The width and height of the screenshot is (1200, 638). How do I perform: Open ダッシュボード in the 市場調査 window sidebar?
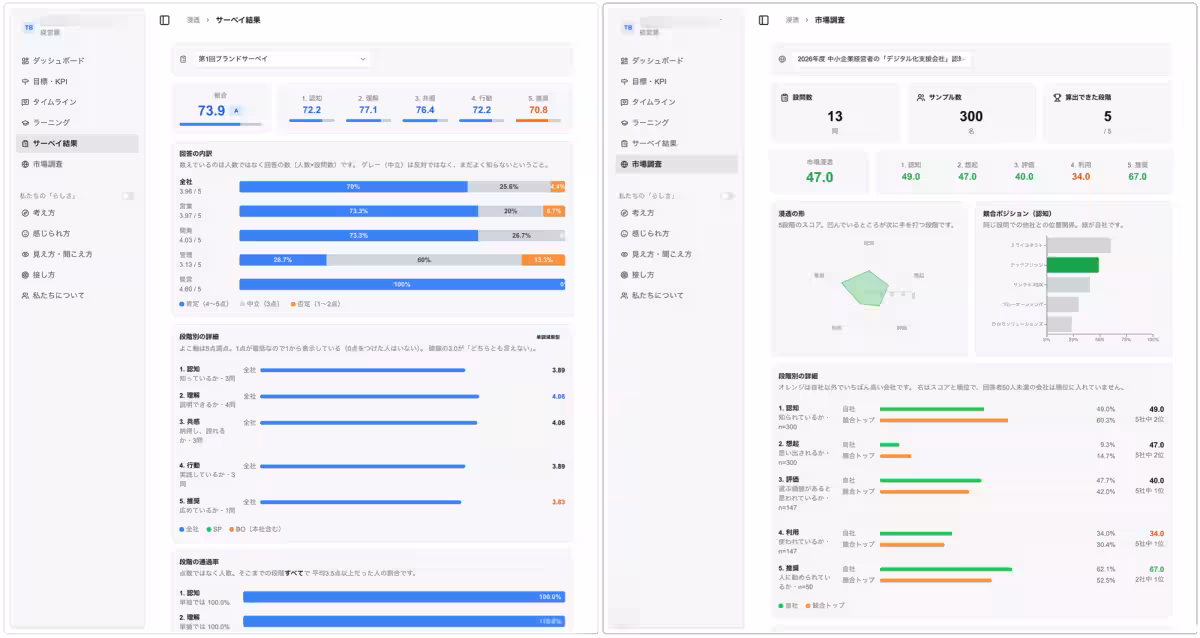click(676, 61)
